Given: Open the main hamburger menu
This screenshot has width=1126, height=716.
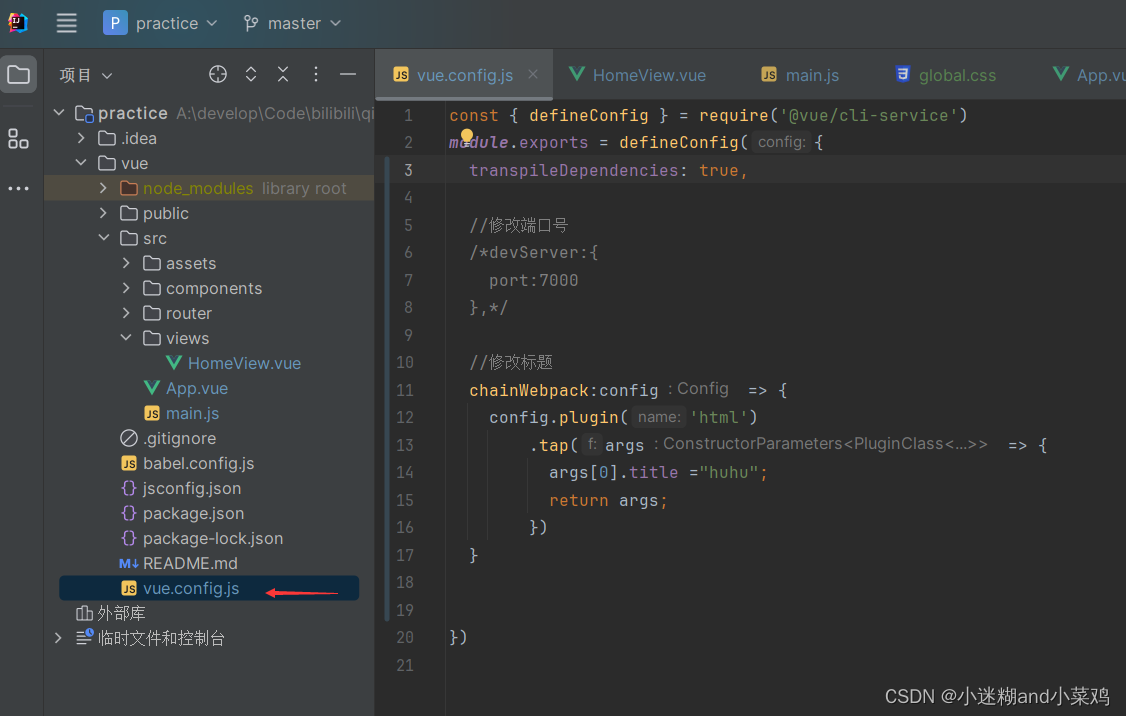Looking at the screenshot, I should [x=67, y=23].
